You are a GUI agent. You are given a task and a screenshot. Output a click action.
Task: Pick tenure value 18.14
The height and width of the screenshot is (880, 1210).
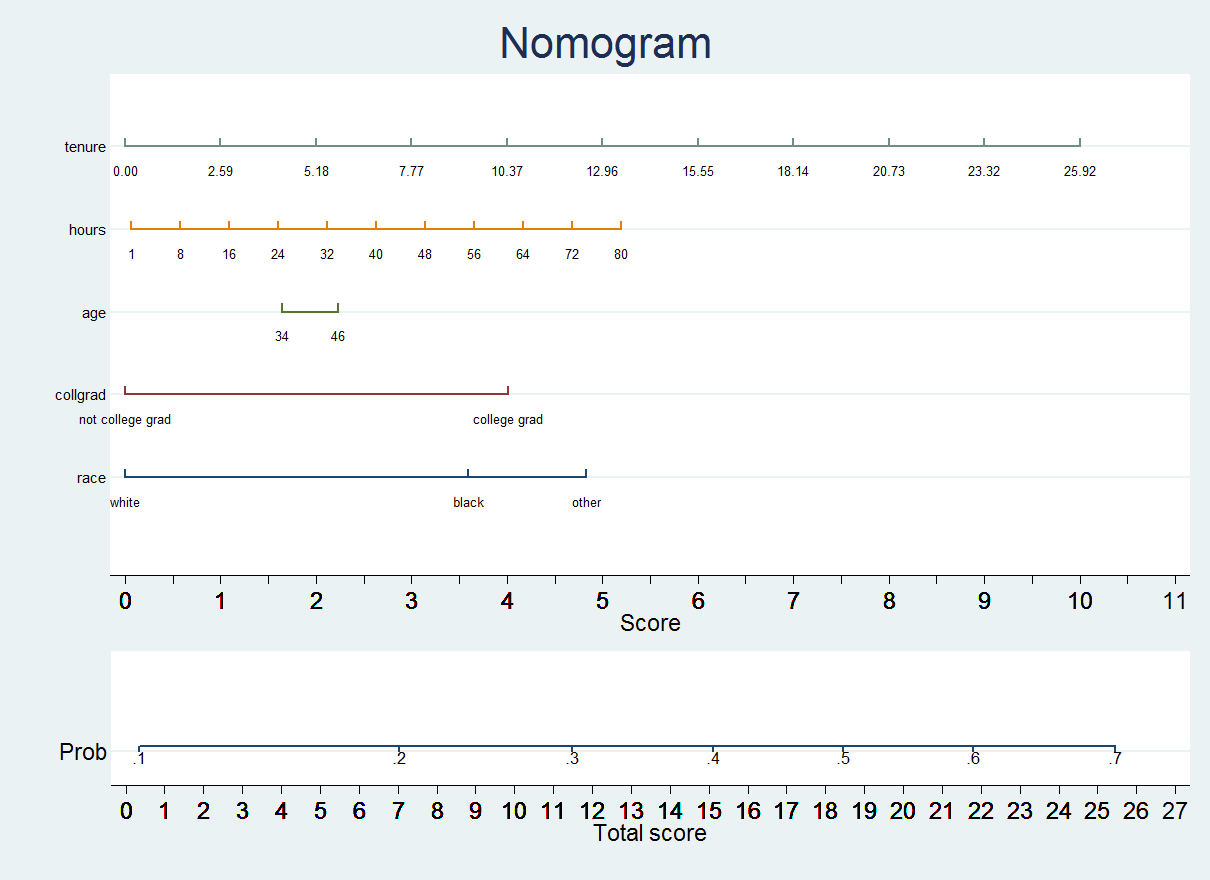tap(793, 172)
